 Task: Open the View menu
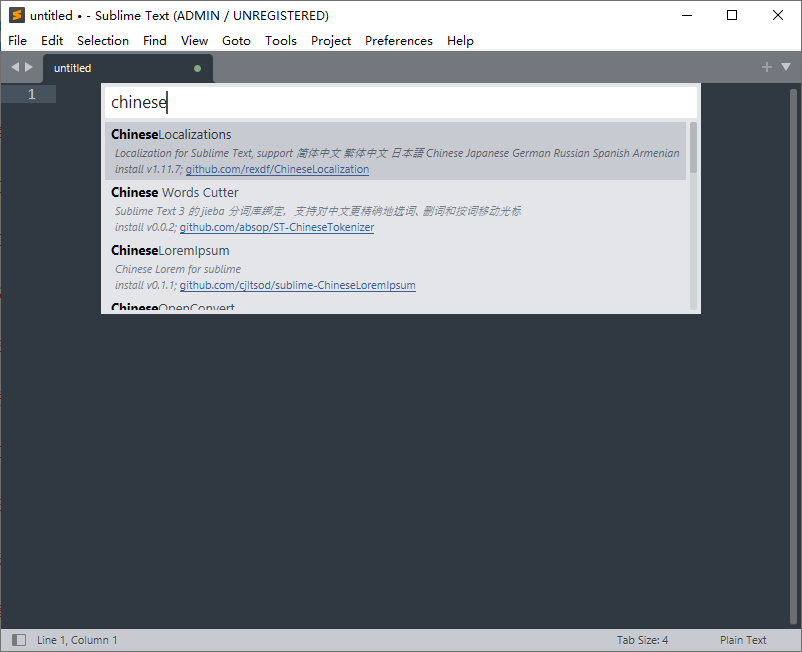pos(194,40)
